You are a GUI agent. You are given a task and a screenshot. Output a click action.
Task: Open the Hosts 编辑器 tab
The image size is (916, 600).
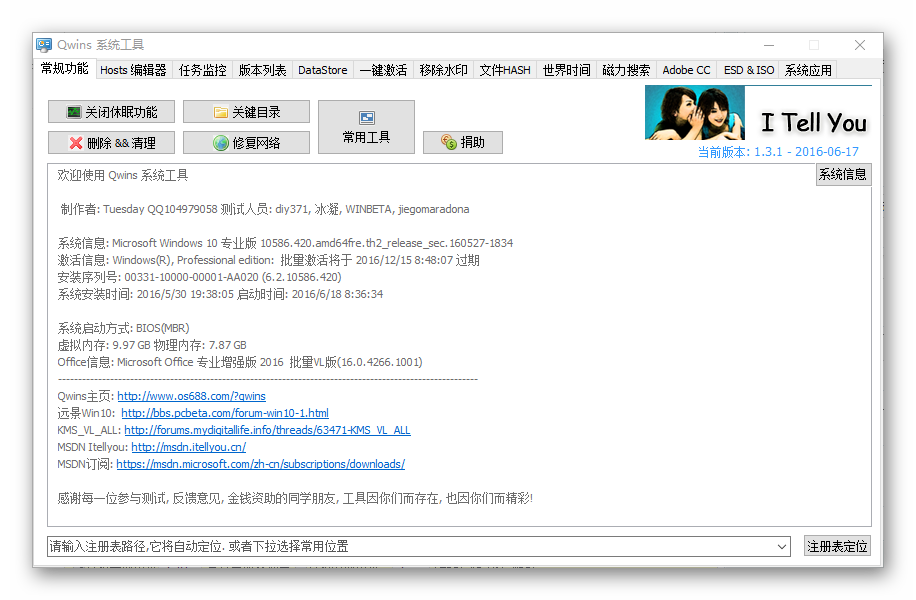tap(133, 70)
